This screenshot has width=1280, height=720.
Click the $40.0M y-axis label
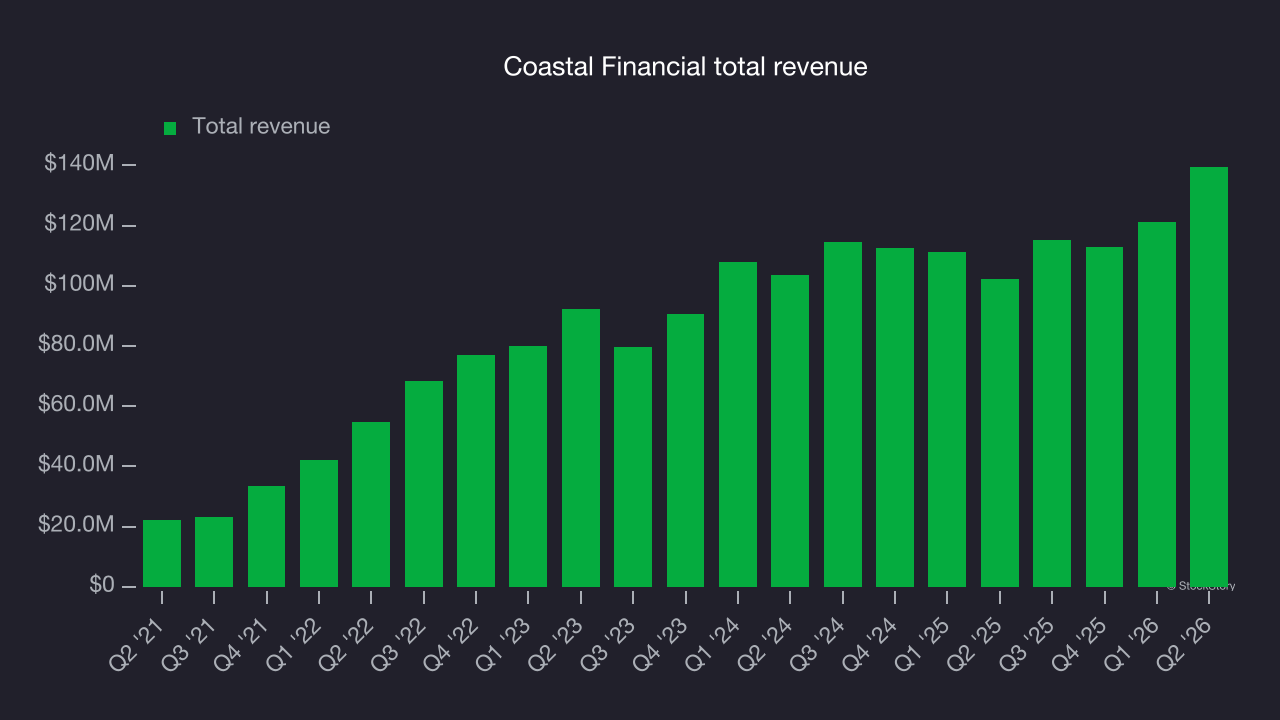click(x=77, y=465)
